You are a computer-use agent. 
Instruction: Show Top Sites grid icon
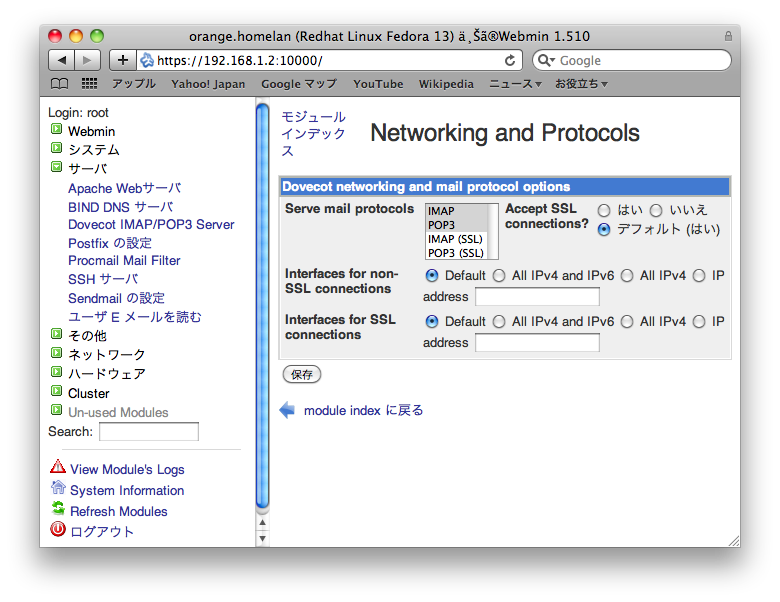point(89,84)
